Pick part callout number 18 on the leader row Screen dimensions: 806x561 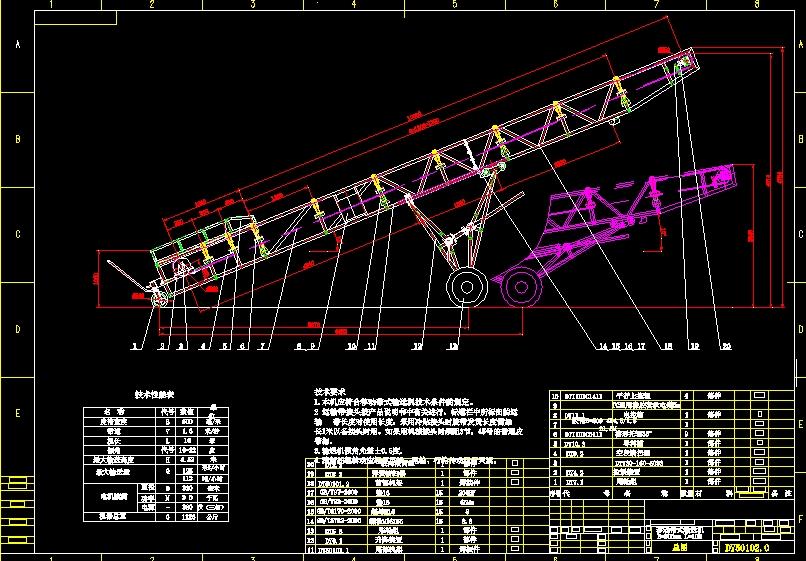(x=667, y=347)
